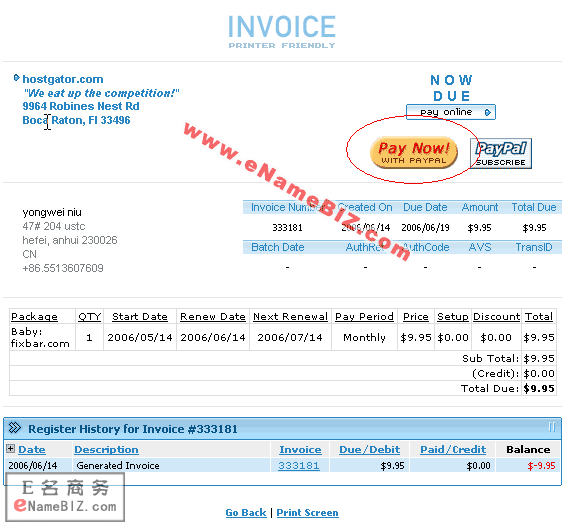Click the double chevron icon in Register History header
563x527 pixels.
15,428
